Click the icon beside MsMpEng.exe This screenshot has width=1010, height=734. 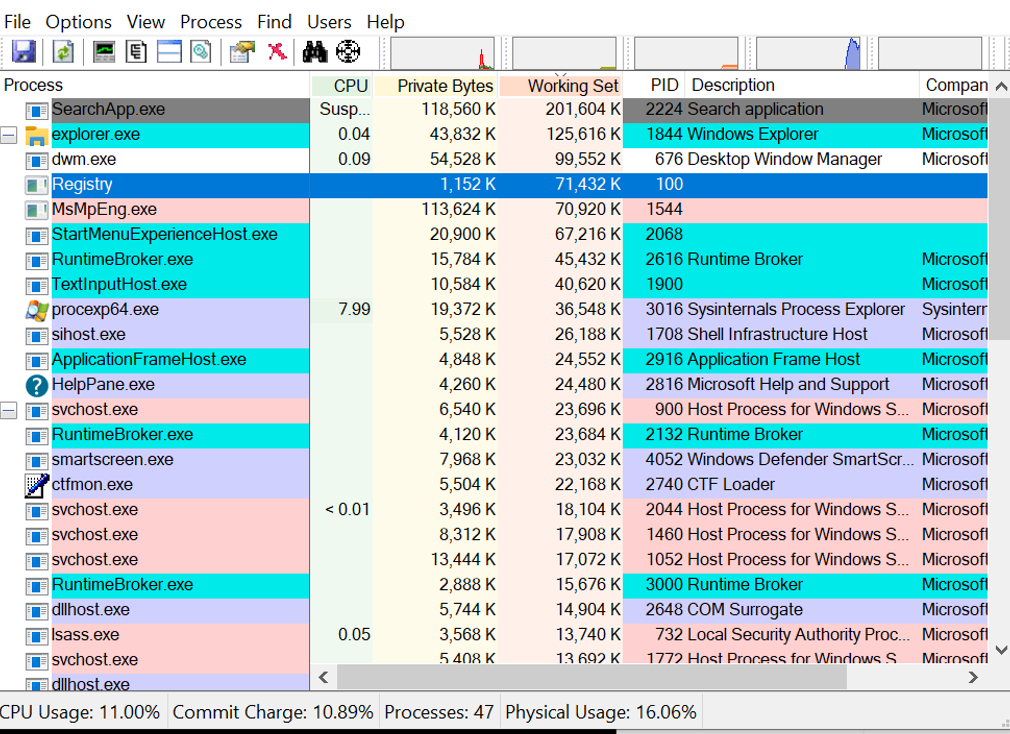click(37, 211)
